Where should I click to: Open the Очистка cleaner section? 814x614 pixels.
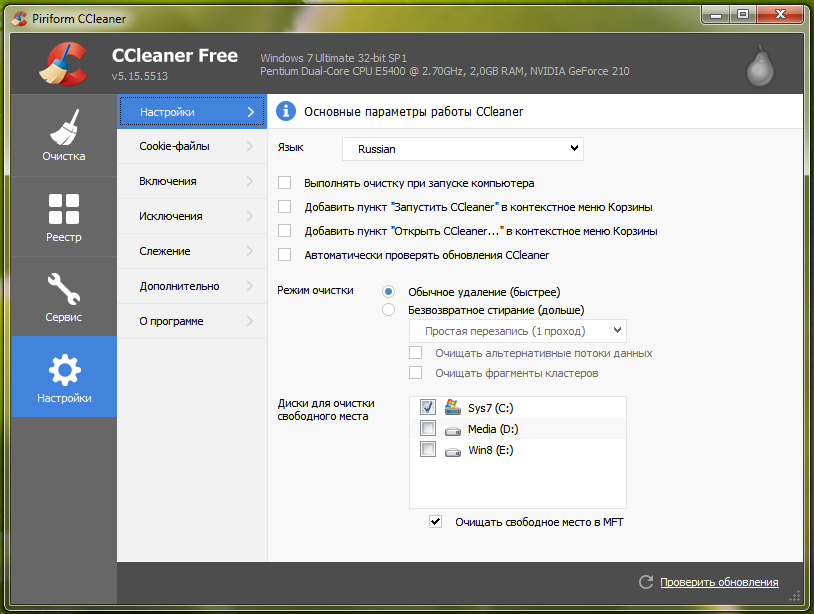click(63, 135)
